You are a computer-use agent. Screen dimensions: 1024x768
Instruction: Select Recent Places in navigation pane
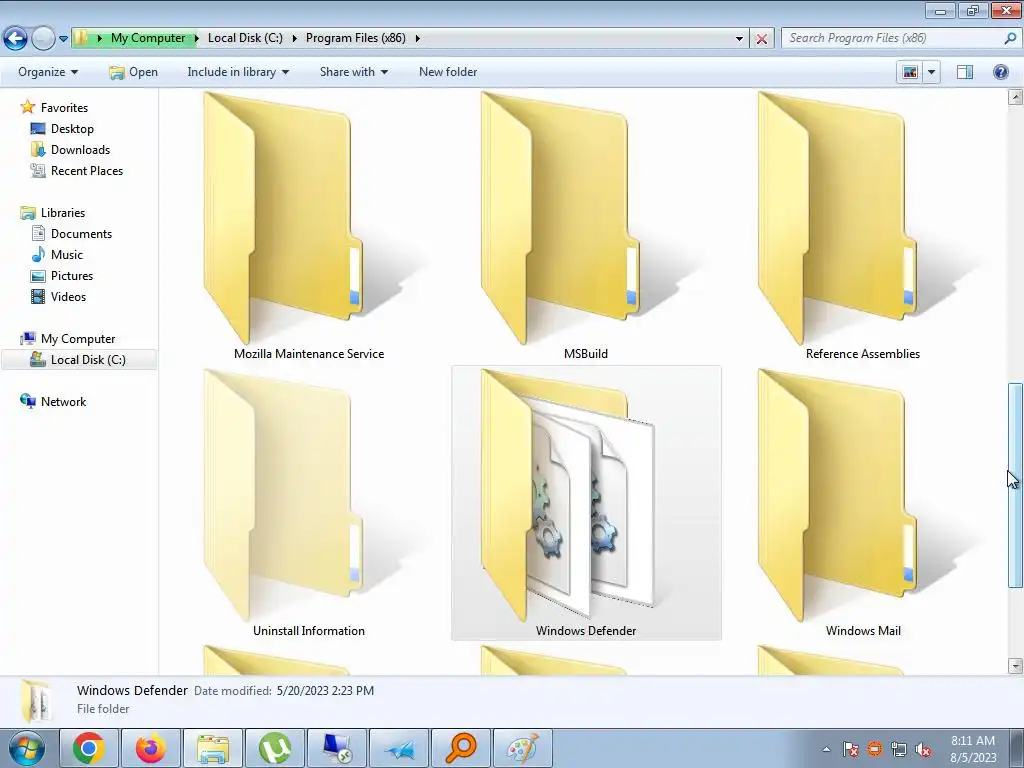tap(86, 170)
